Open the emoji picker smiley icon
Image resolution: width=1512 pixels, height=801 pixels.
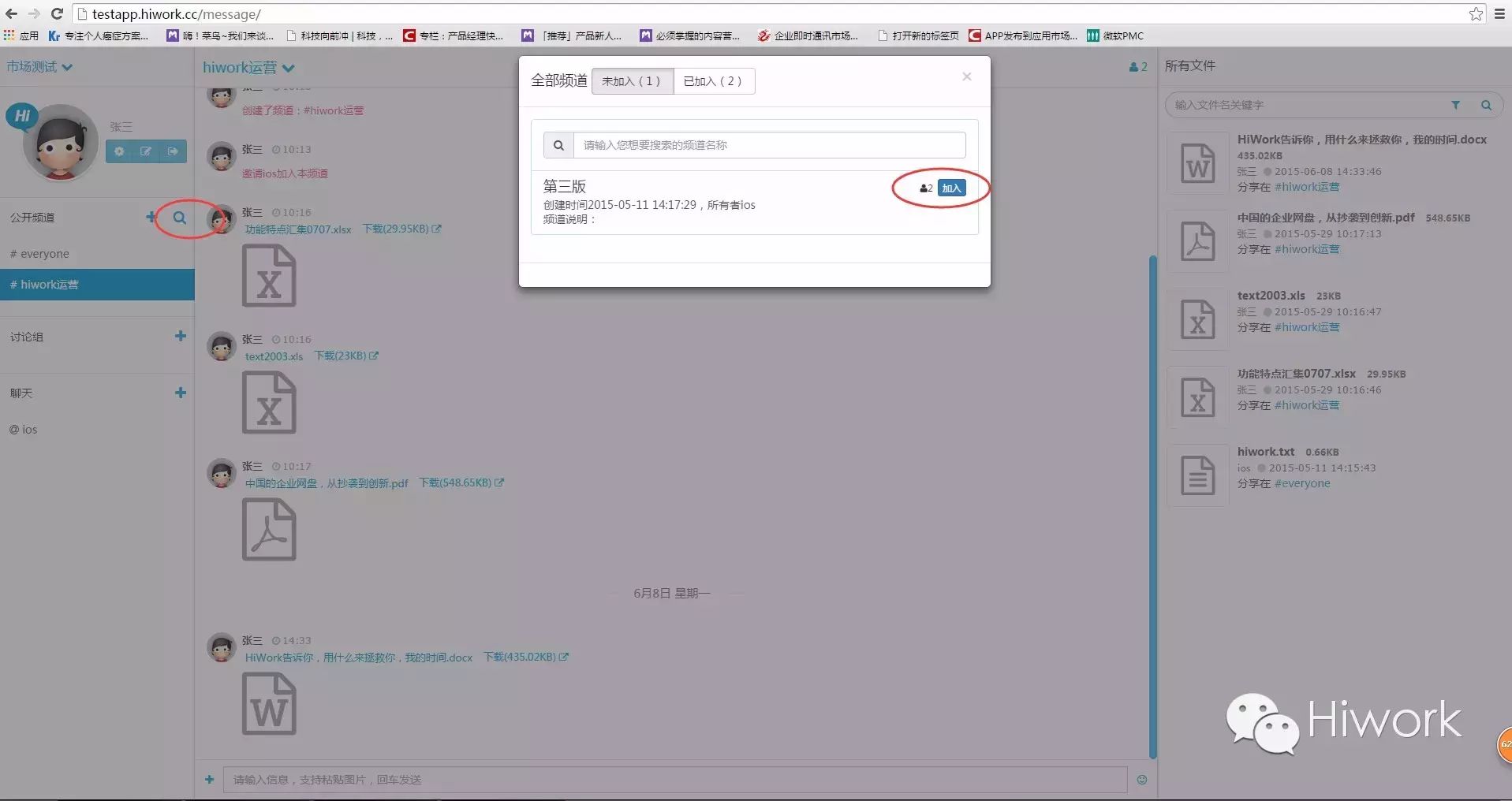(x=1141, y=780)
